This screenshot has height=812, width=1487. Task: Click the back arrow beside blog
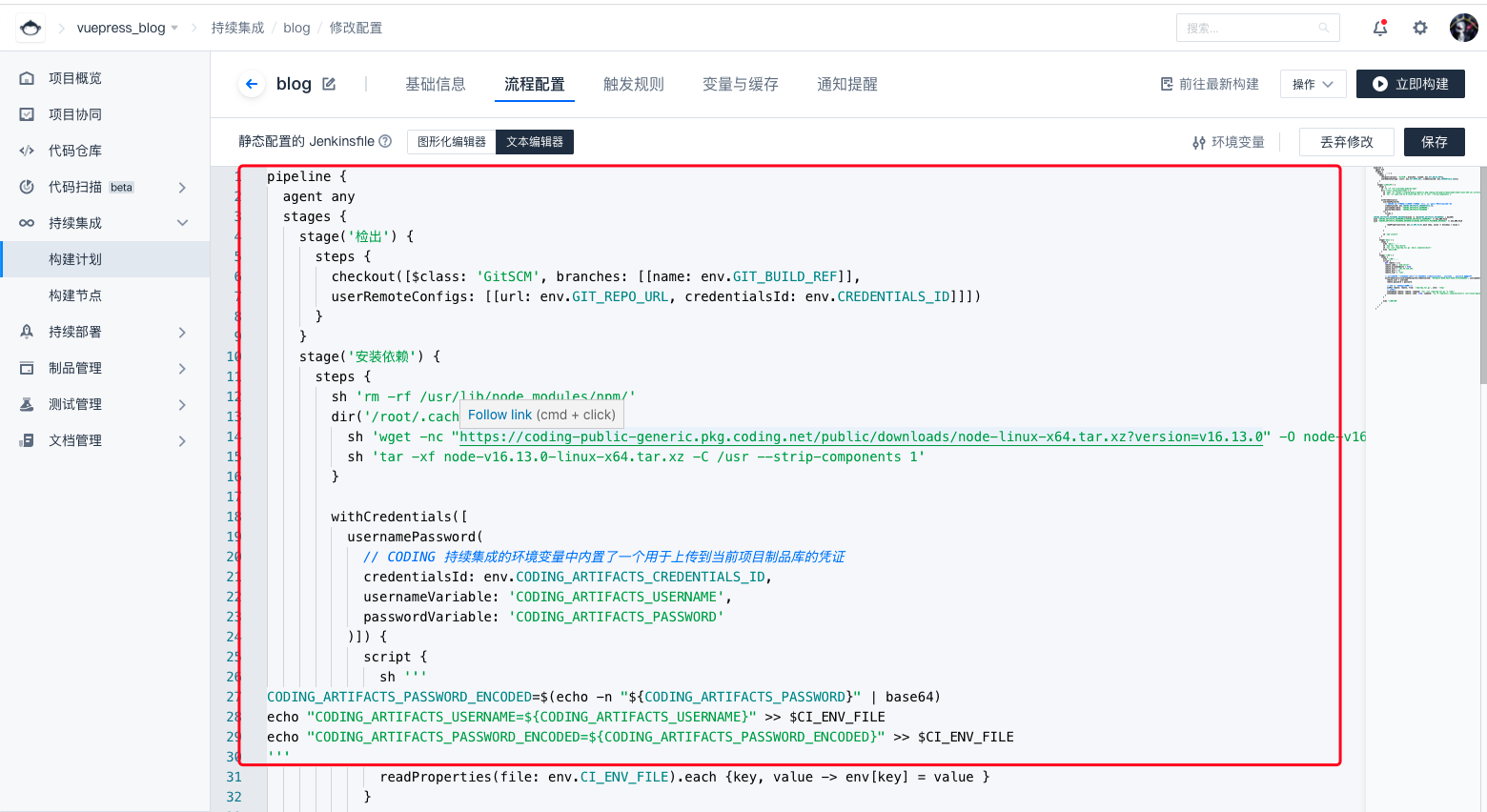tap(252, 84)
